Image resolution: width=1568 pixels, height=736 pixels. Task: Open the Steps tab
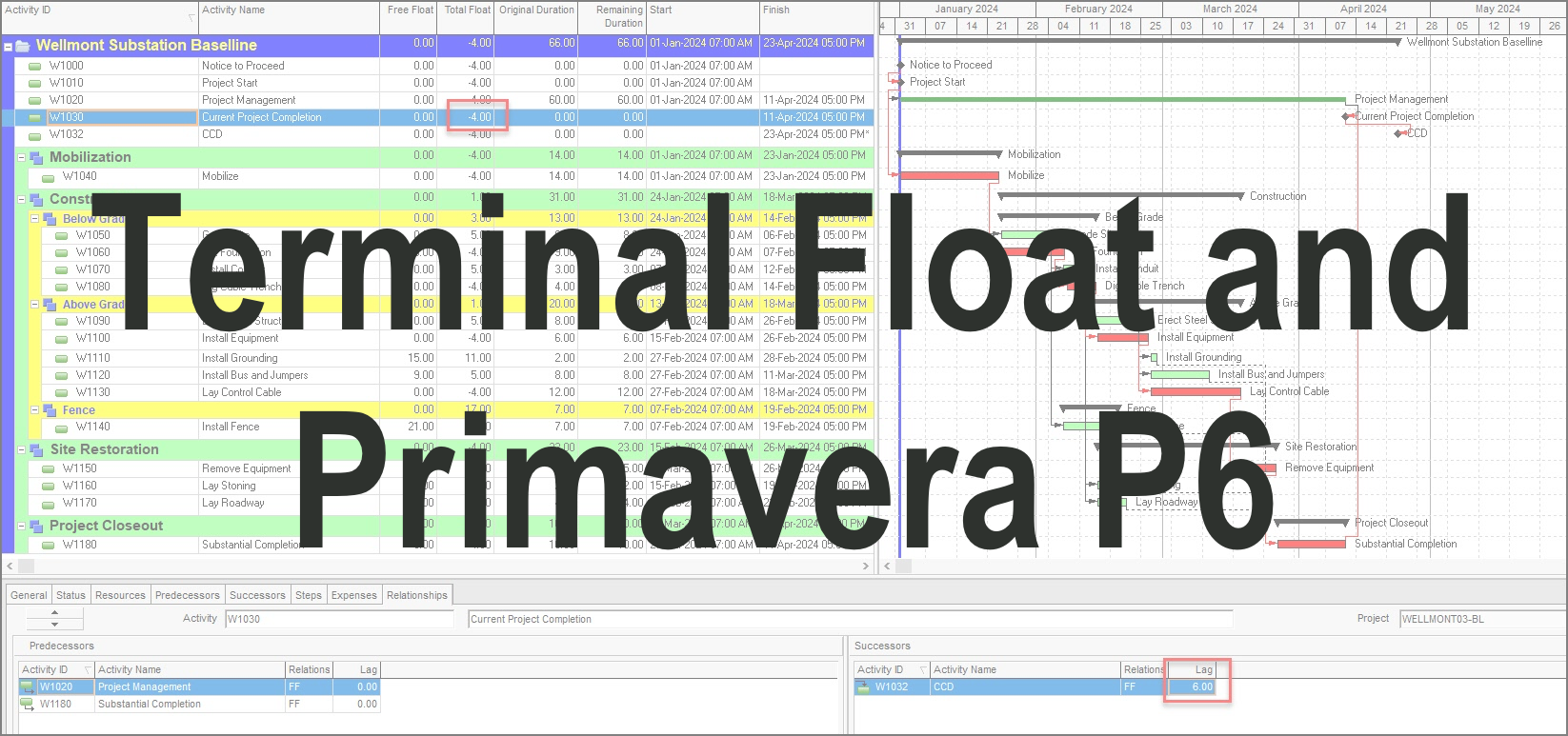(x=309, y=595)
